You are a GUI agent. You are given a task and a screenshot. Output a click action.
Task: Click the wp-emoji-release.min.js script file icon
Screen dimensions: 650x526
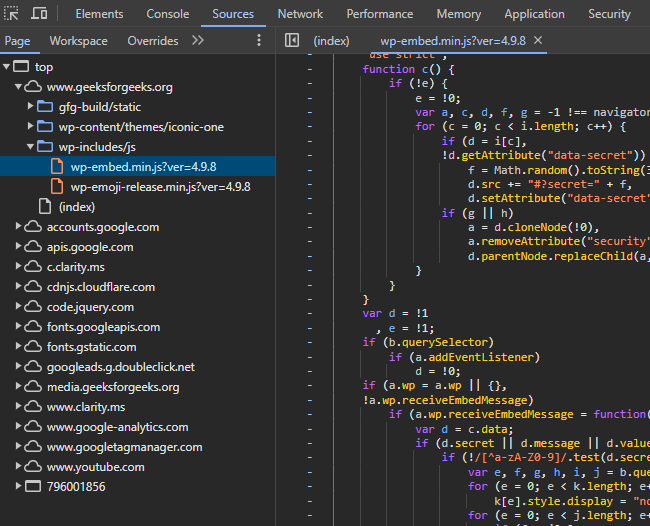pyautogui.click(x=57, y=187)
